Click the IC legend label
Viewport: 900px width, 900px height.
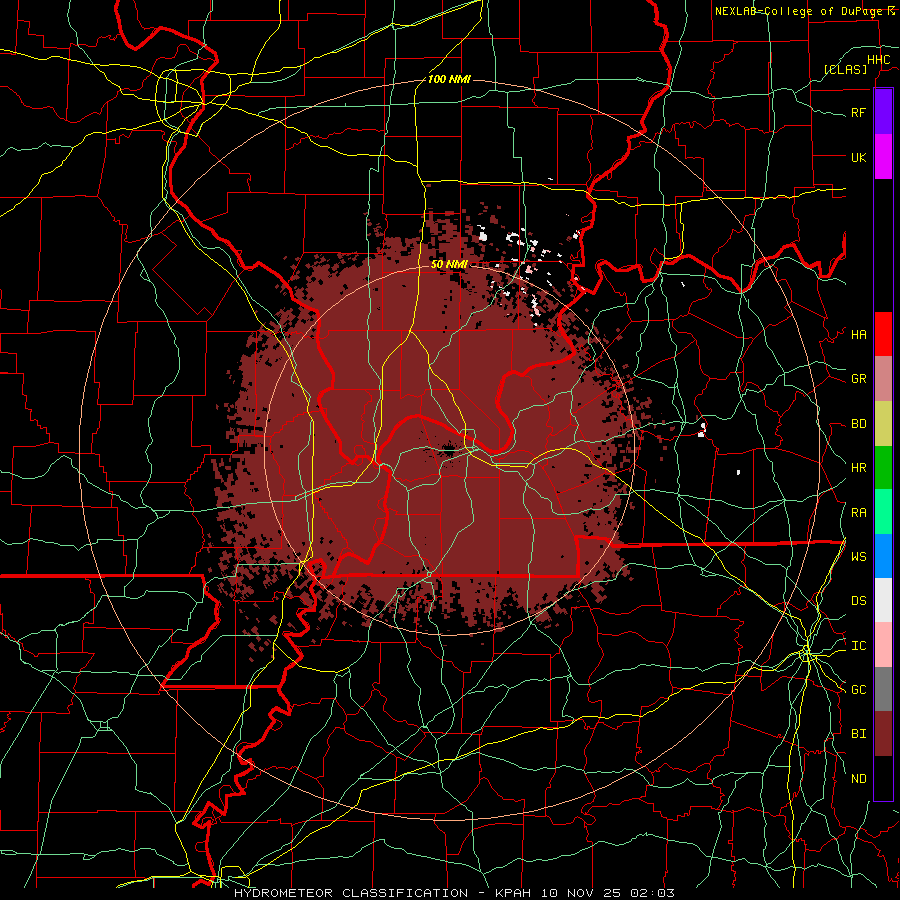pyautogui.click(x=858, y=646)
